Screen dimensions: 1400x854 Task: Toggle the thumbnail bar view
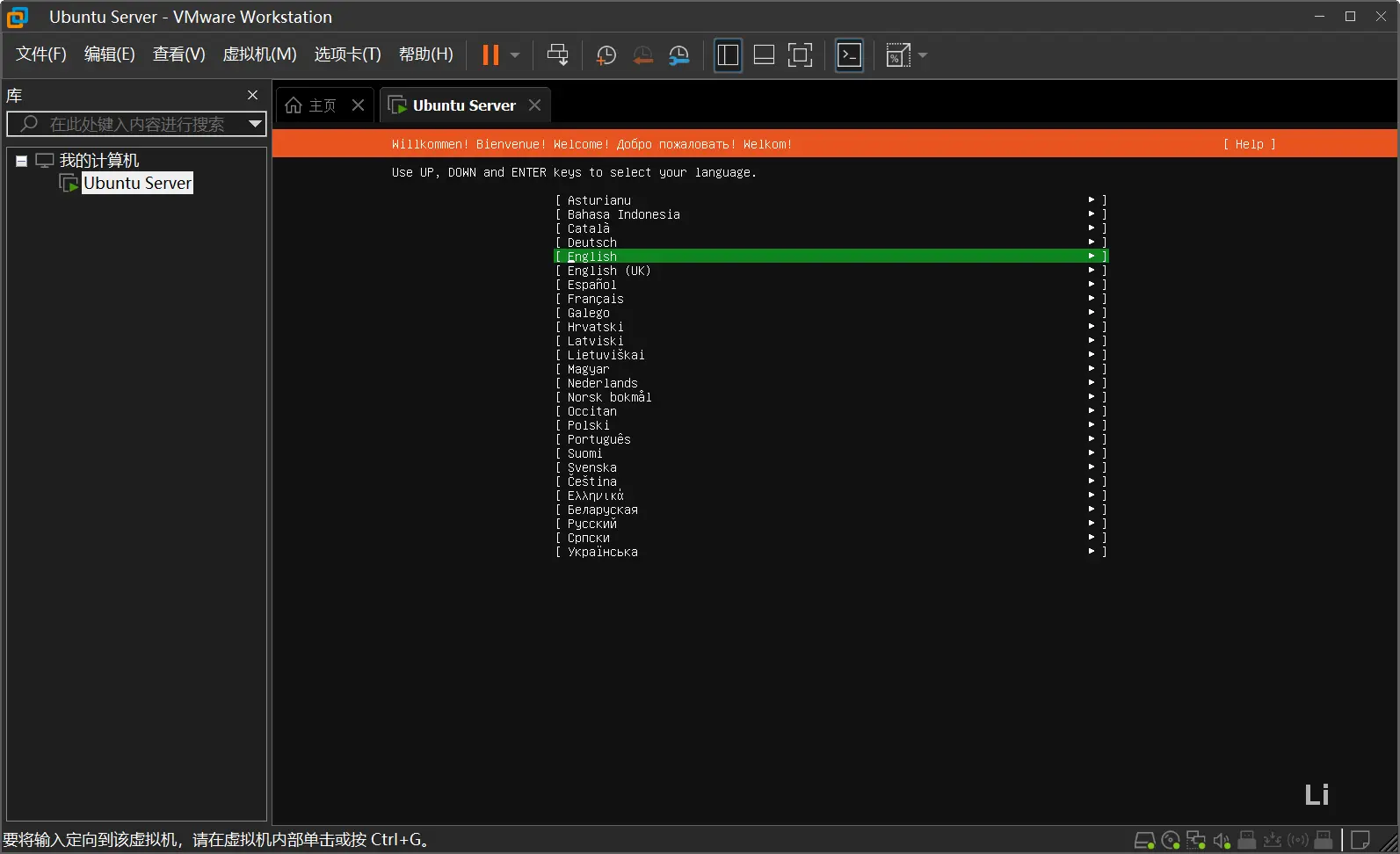coord(764,55)
